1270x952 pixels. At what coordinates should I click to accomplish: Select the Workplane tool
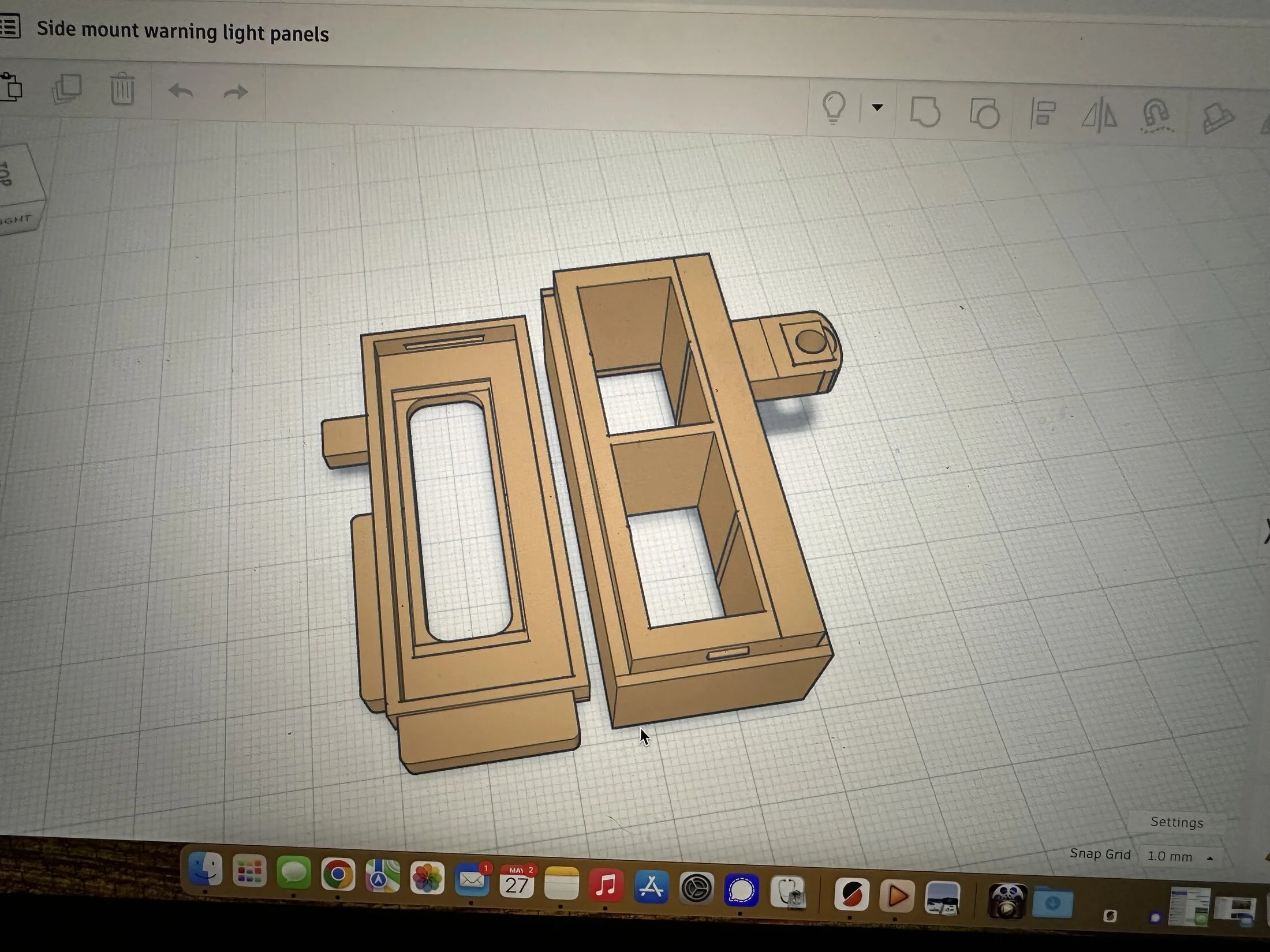(1217, 118)
